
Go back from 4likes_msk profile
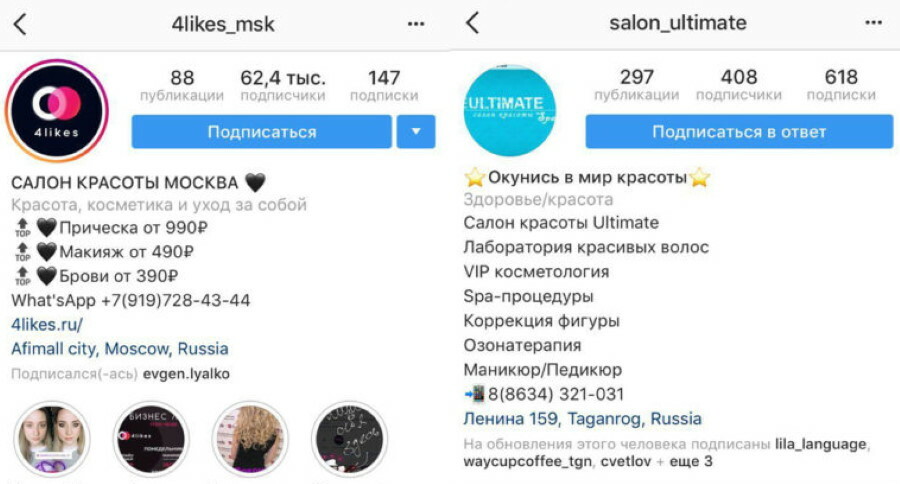[x=20, y=25]
